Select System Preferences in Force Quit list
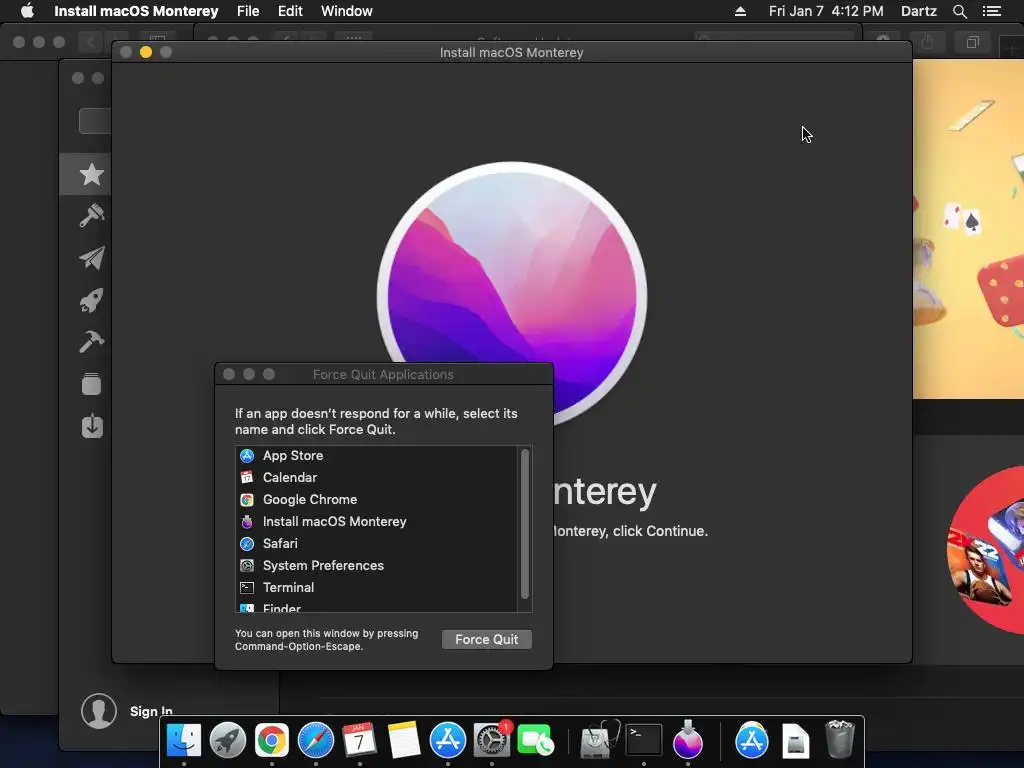The width and height of the screenshot is (1024, 768). [377, 566]
